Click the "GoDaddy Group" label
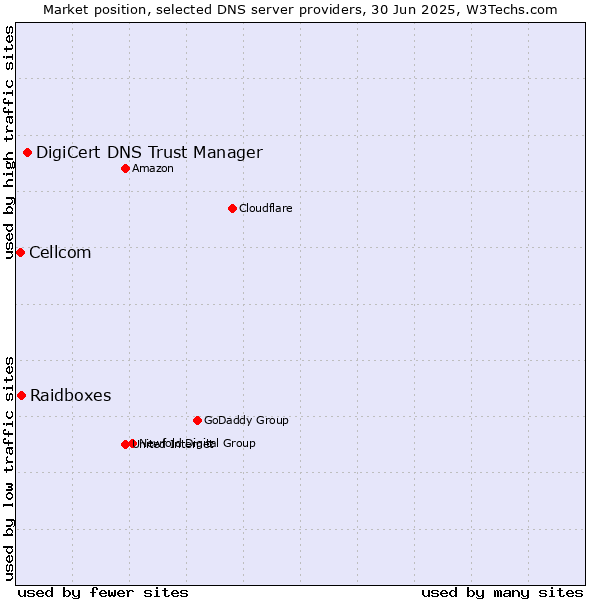Screen dimensions: 600x600 click(x=246, y=420)
